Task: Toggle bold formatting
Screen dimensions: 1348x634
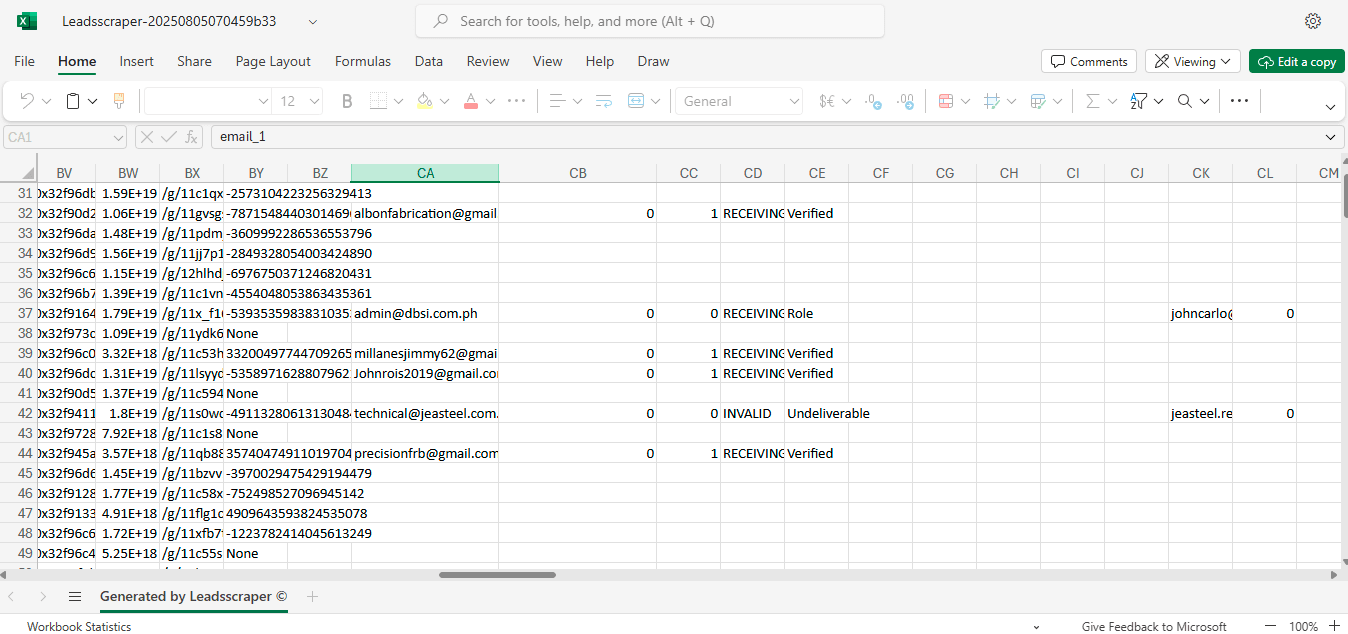Action: tap(347, 101)
